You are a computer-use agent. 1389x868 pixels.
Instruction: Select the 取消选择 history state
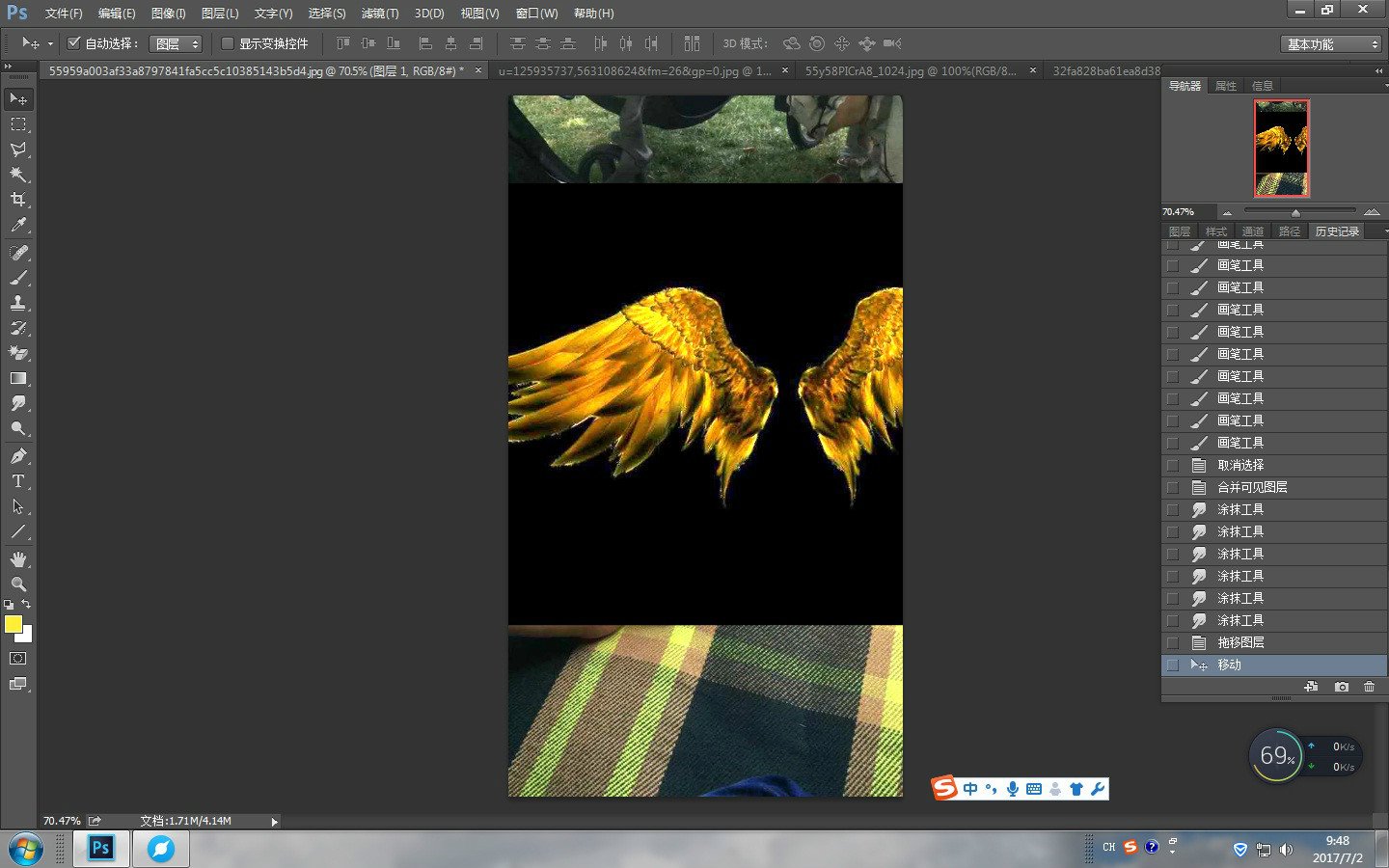1239,465
